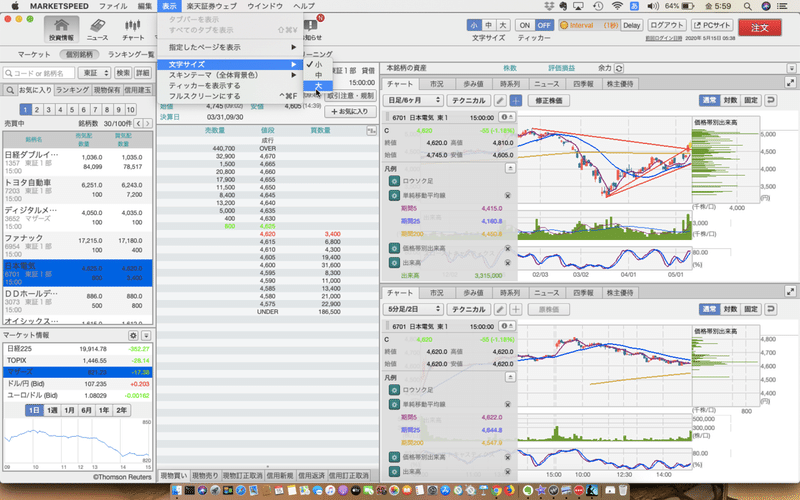Open the ニュース toolbar icon
The height and width of the screenshot is (500, 800).
point(97,29)
